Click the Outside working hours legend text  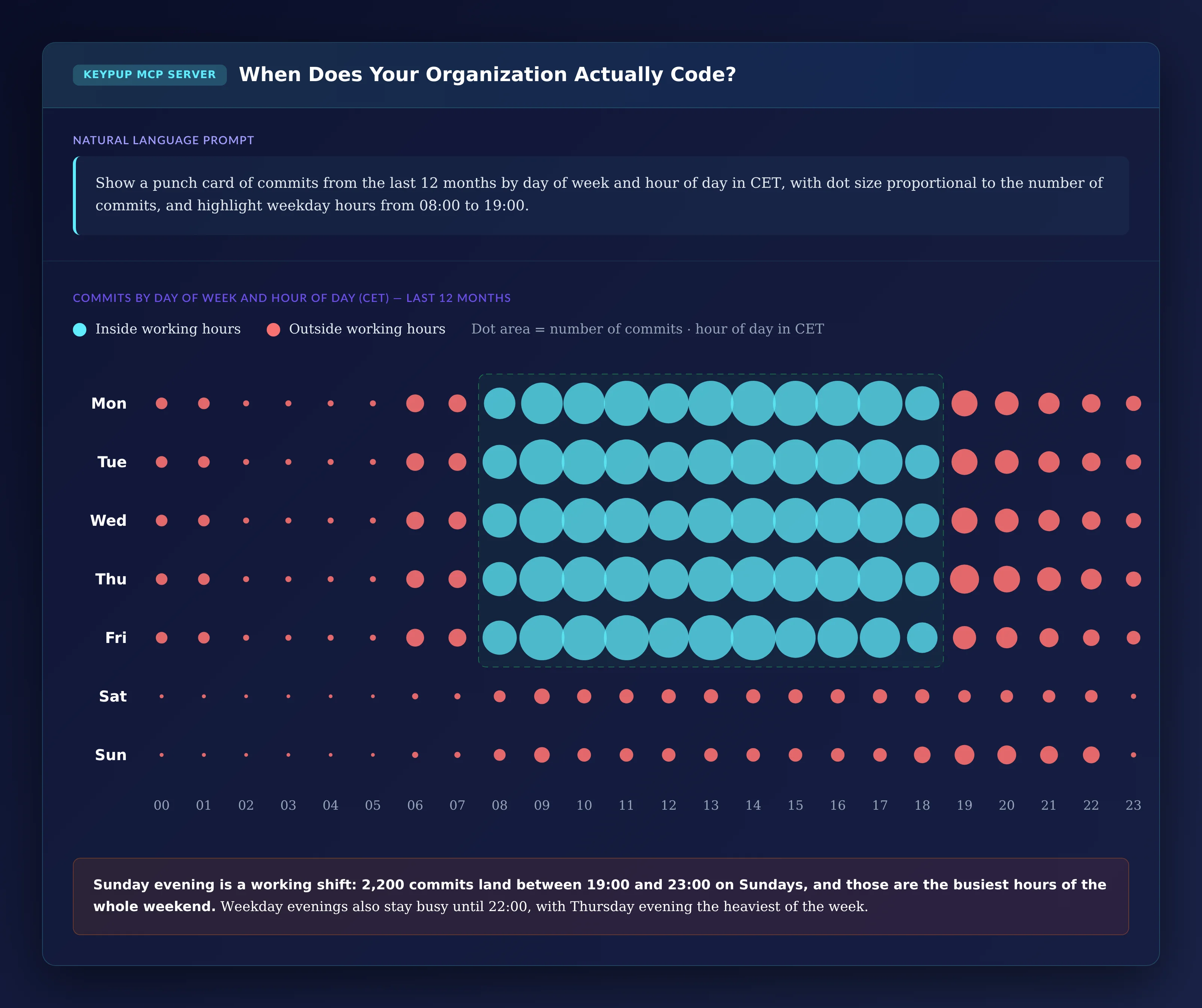point(367,329)
